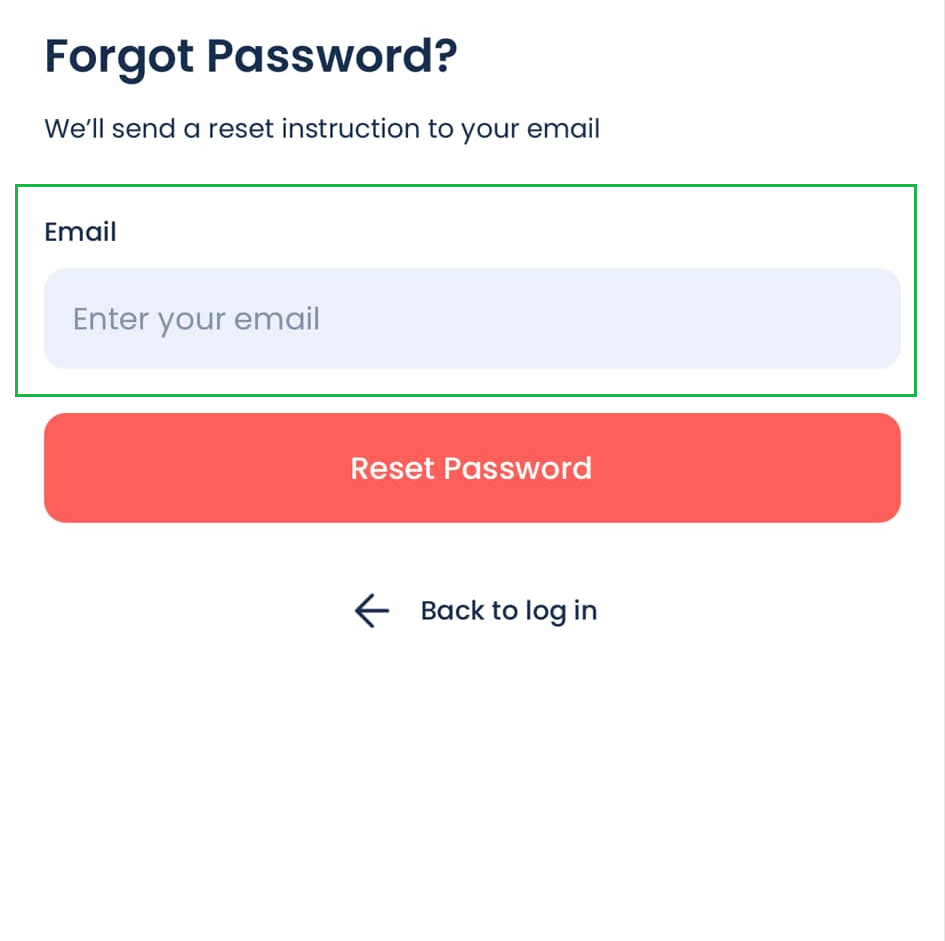Click the Reset Password button
The width and height of the screenshot is (945, 941).
472,468
